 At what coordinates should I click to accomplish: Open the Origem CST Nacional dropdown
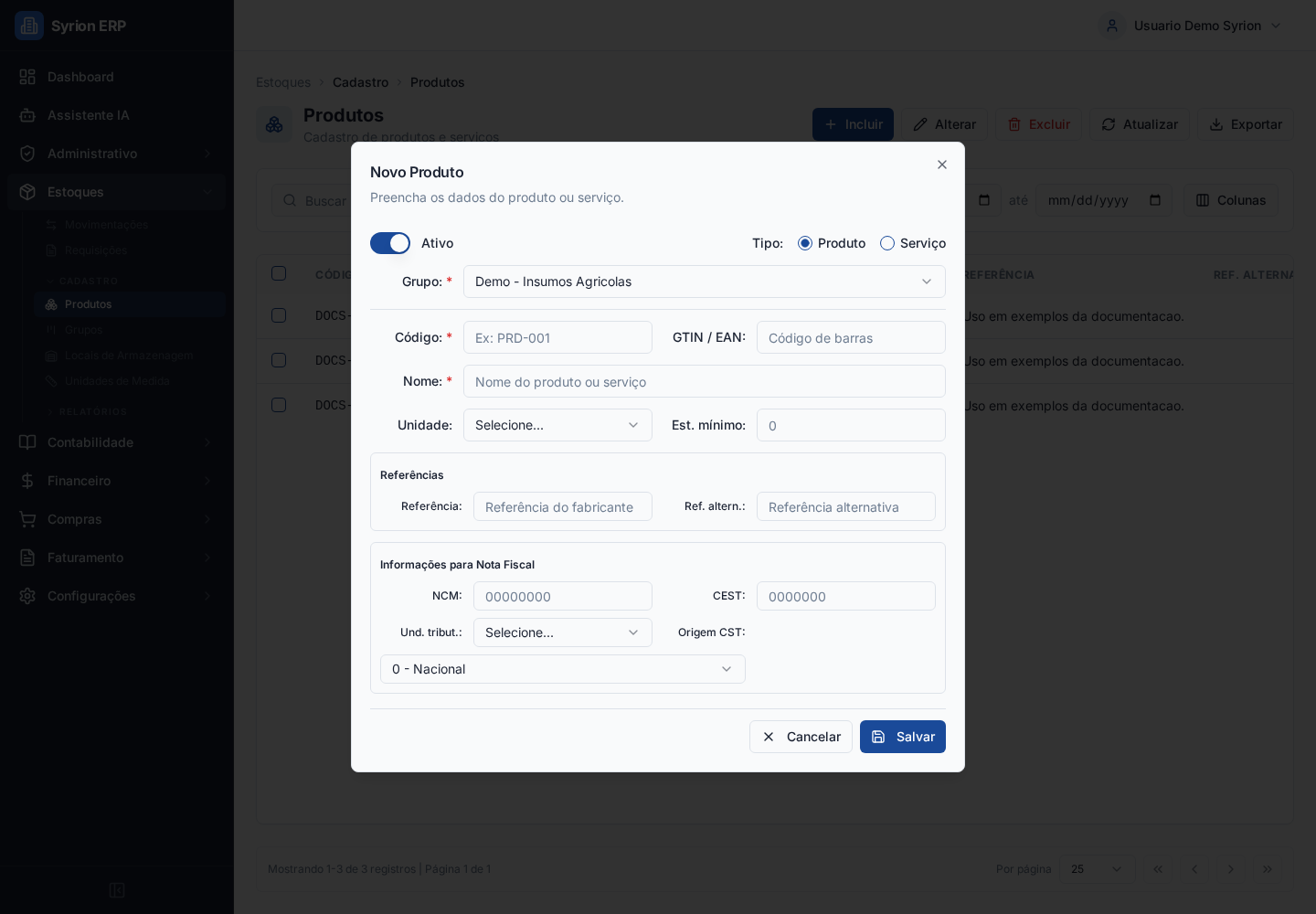[563, 669]
